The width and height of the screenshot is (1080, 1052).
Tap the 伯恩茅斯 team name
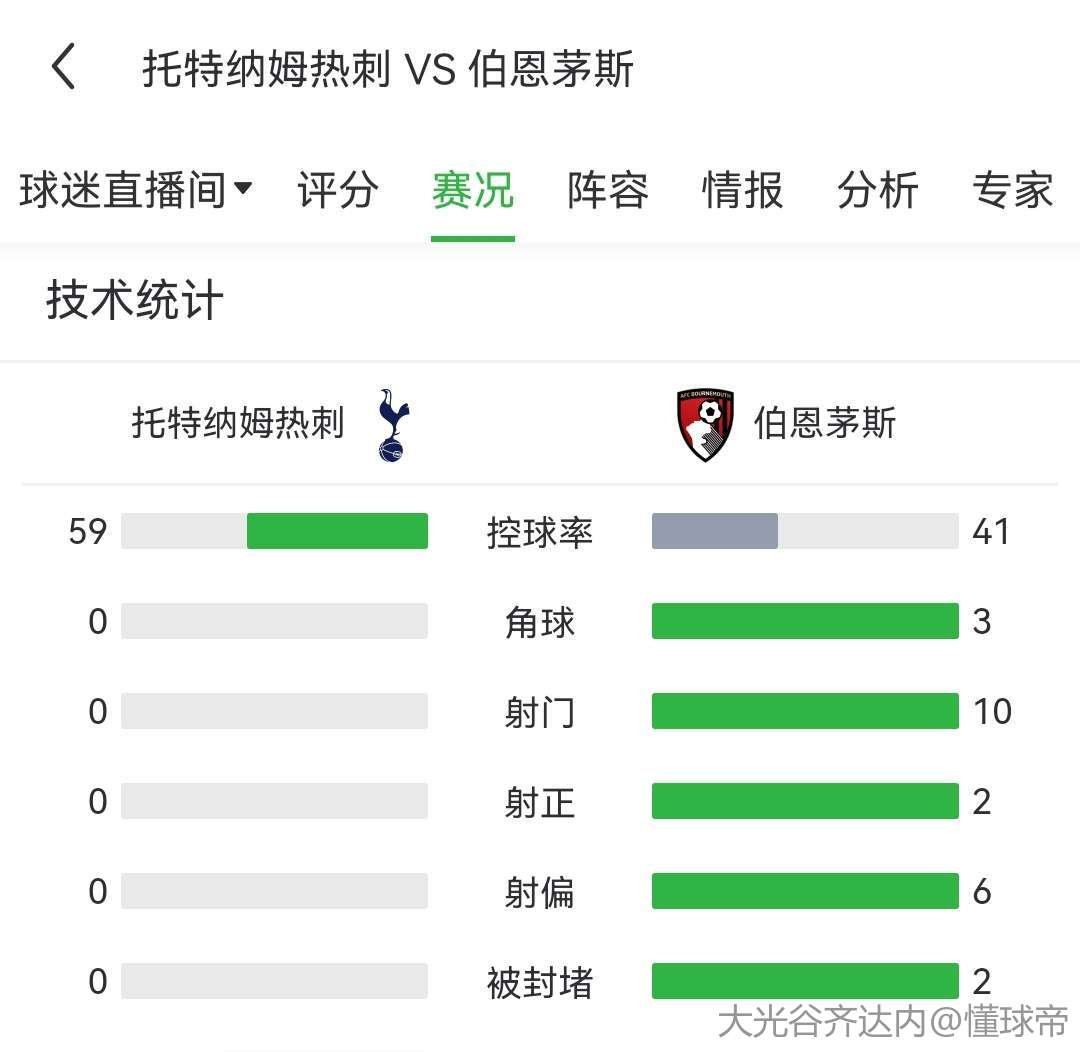(x=825, y=422)
